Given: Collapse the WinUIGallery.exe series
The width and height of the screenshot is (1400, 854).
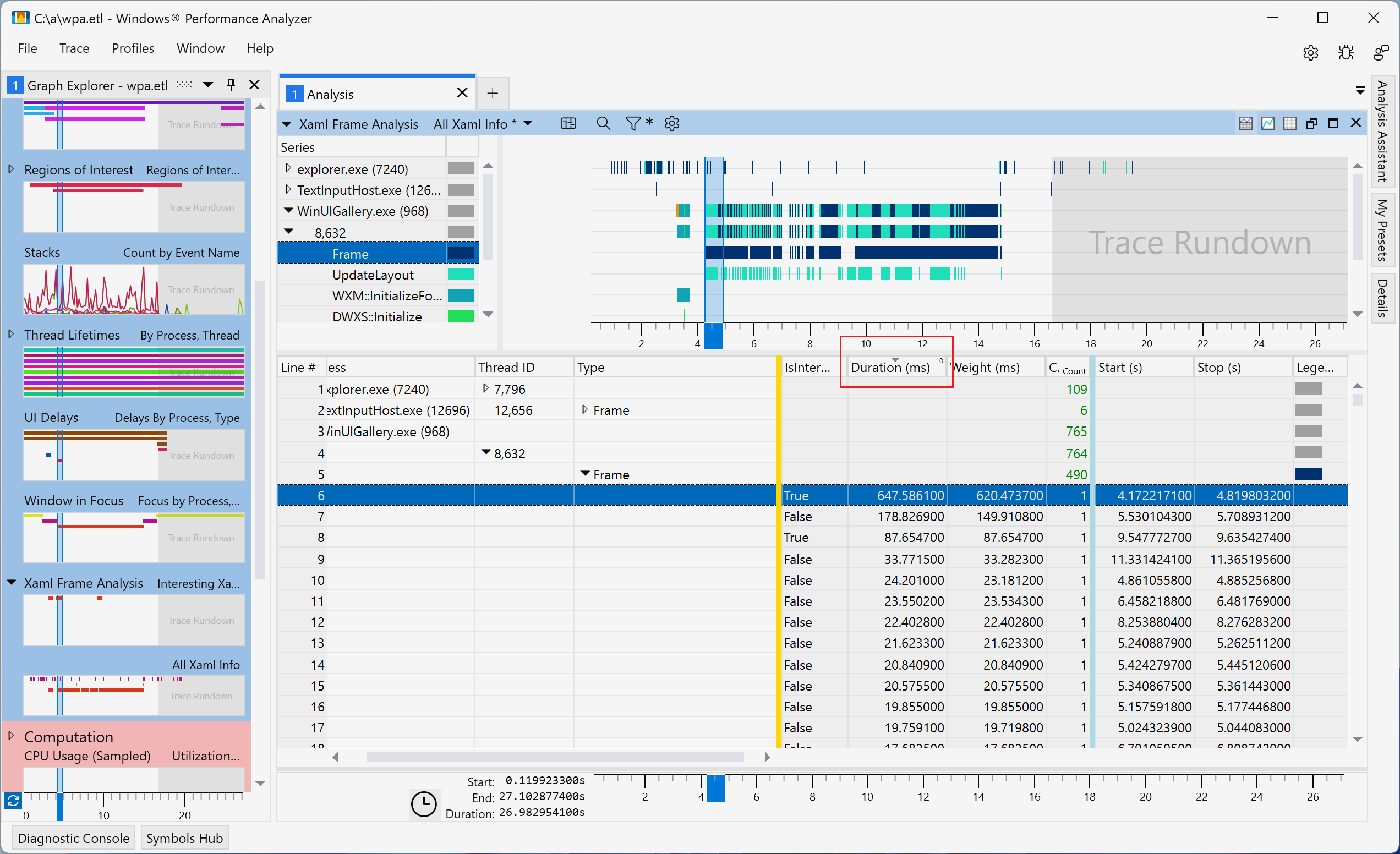Looking at the screenshot, I should (x=288, y=210).
